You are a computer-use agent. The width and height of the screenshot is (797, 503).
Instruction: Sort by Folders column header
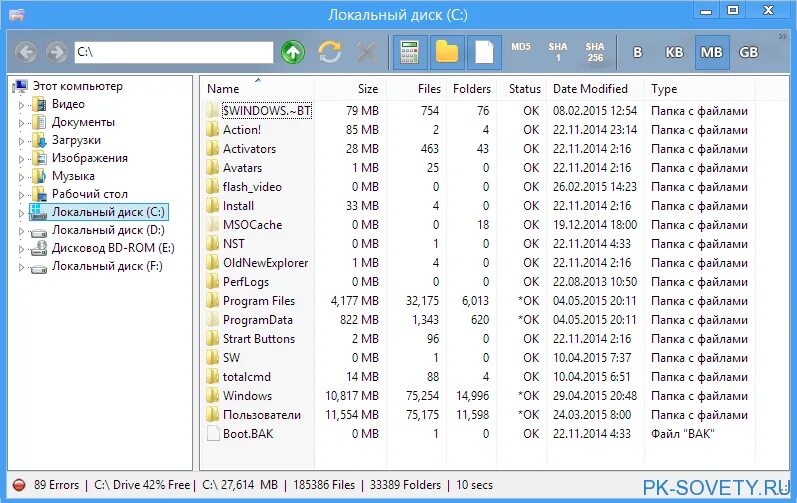coord(471,89)
